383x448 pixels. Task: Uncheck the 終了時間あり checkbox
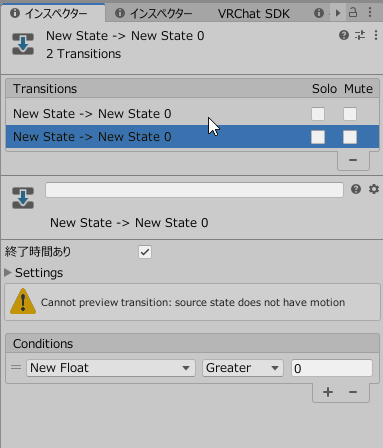(145, 252)
